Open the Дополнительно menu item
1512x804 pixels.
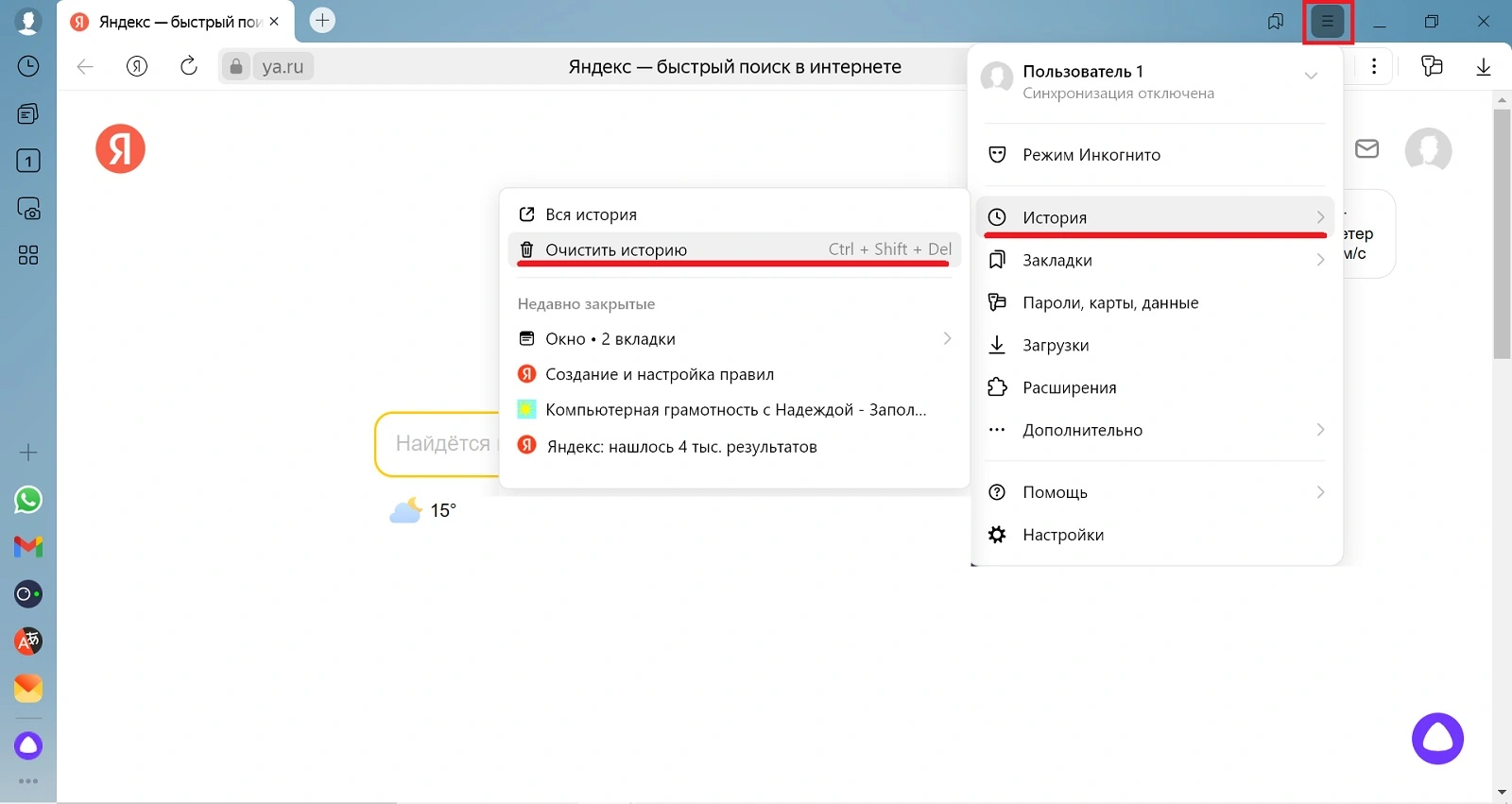tap(1155, 430)
